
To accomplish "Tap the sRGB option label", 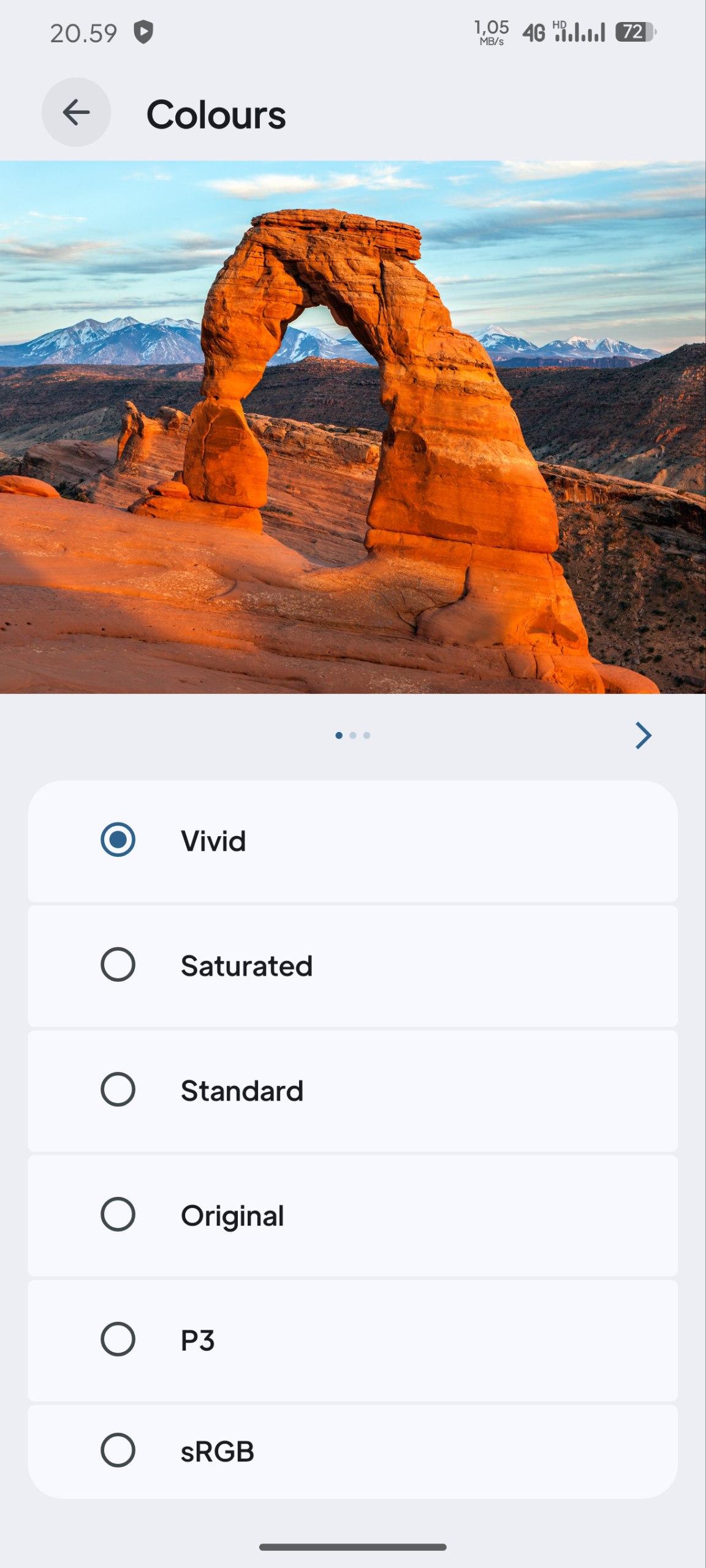I will [218, 1452].
